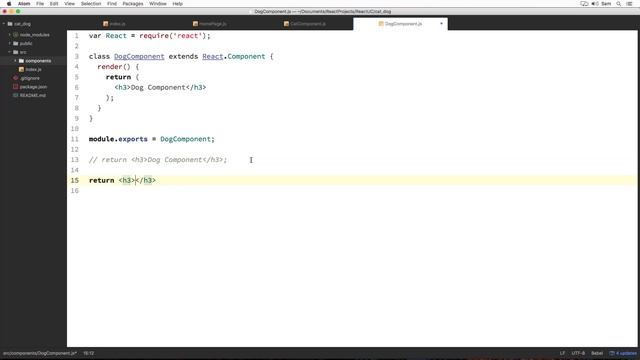Select the node_modules folder in tree
Screen dimensions: 640x360
coord(35,35)
